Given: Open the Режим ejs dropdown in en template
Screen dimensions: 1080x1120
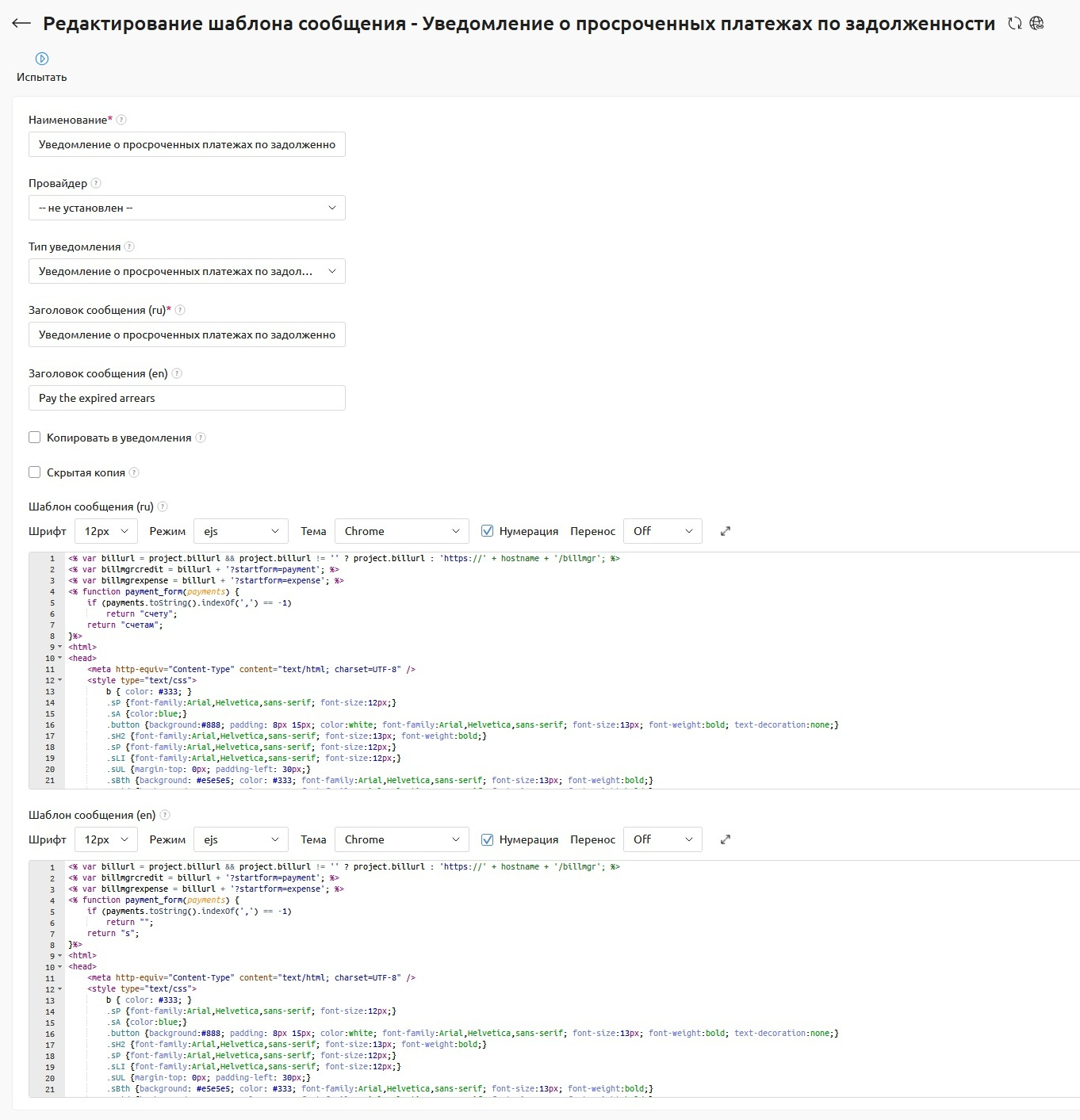Looking at the screenshot, I should (x=241, y=839).
